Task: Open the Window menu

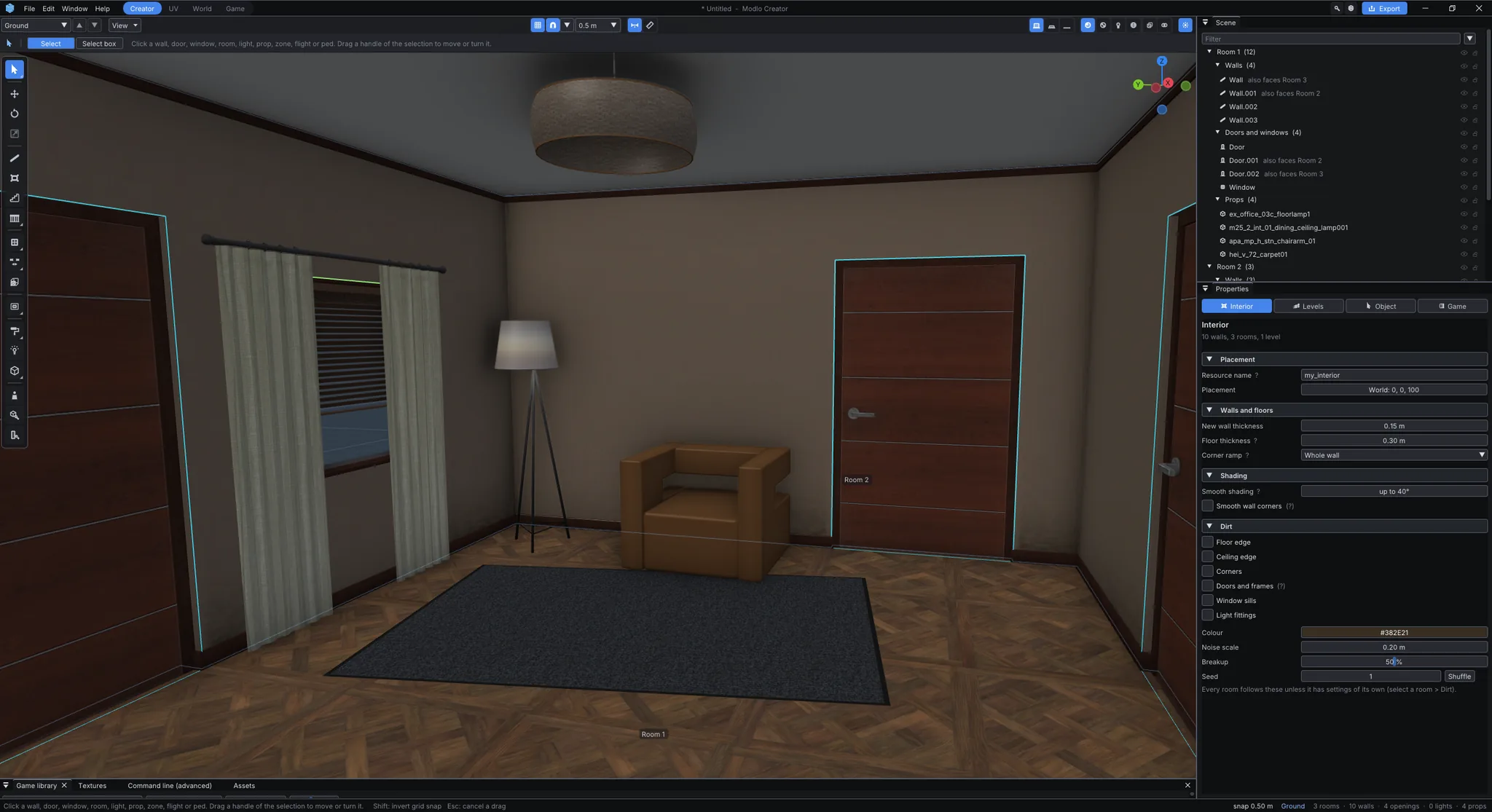Action: point(74,9)
